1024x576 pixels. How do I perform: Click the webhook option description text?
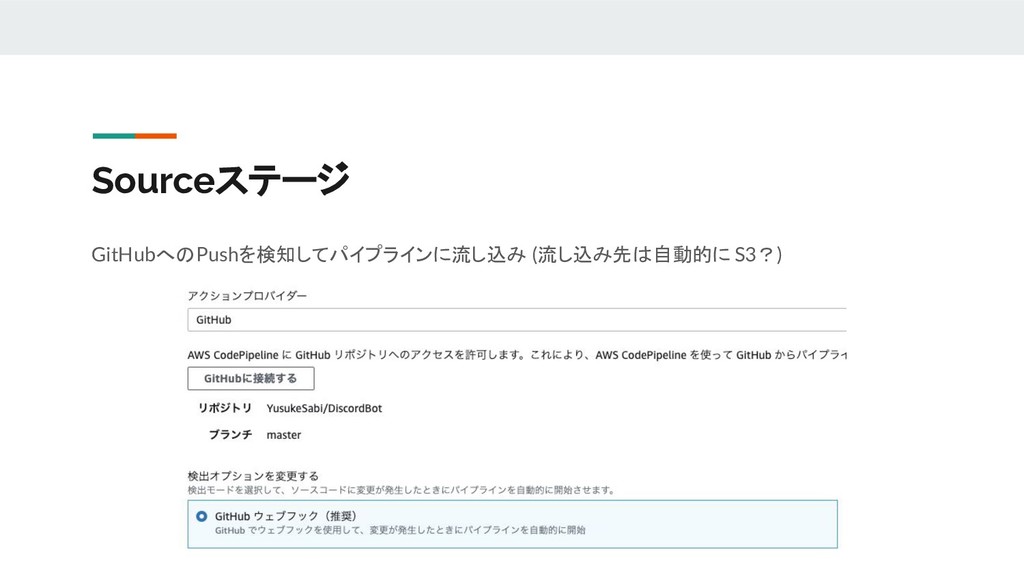point(400,530)
